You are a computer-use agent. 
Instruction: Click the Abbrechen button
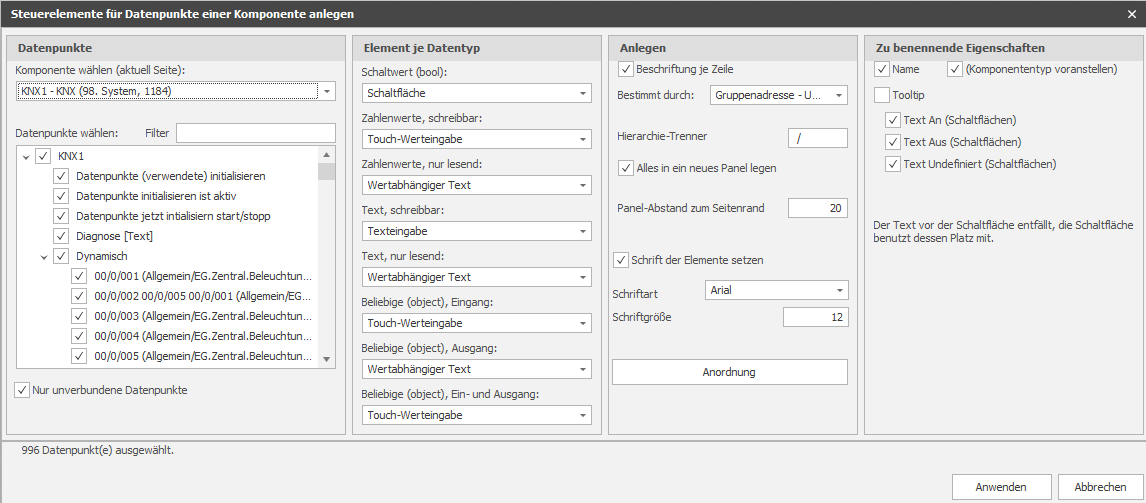click(1100, 487)
